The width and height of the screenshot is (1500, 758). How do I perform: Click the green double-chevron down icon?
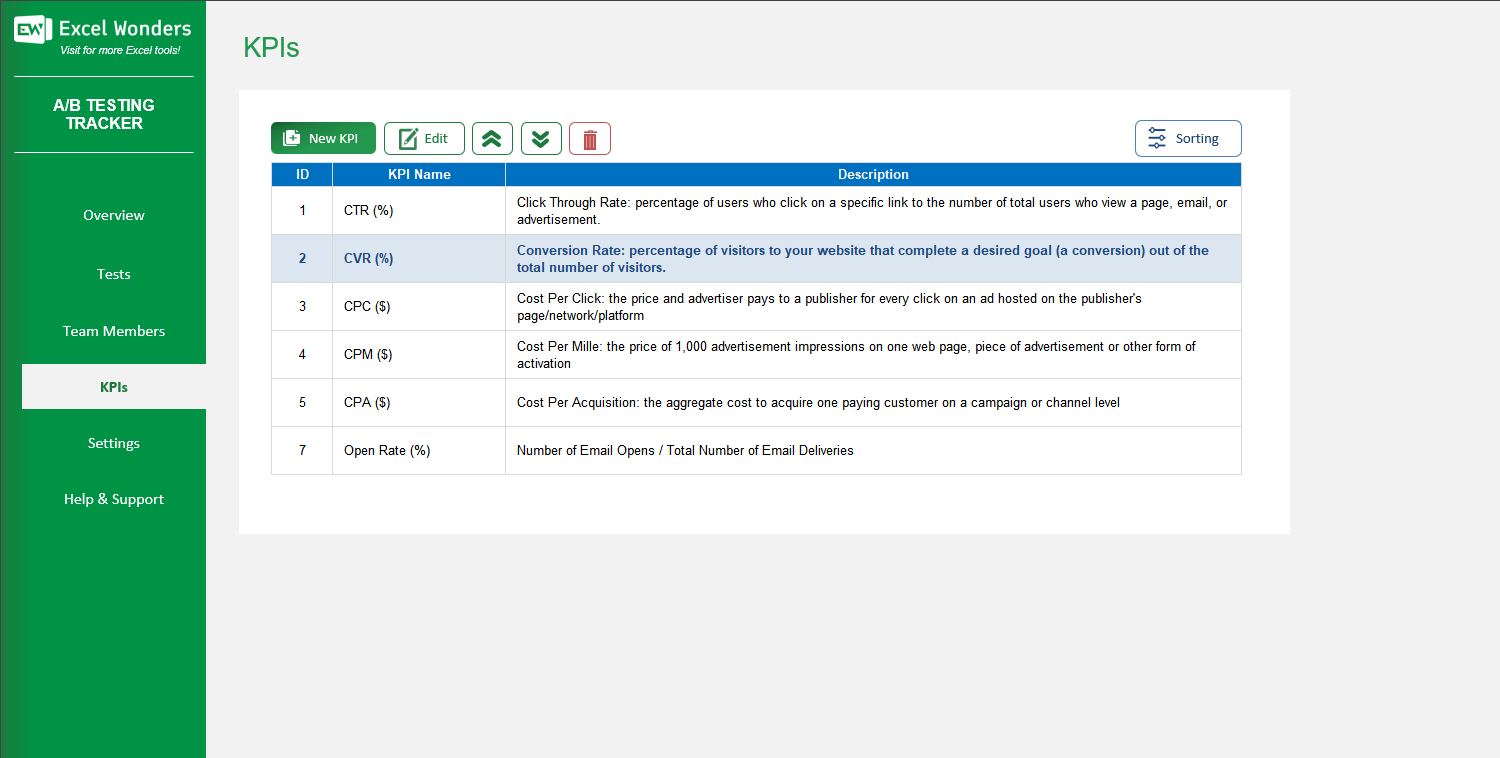(x=541, y=138)
